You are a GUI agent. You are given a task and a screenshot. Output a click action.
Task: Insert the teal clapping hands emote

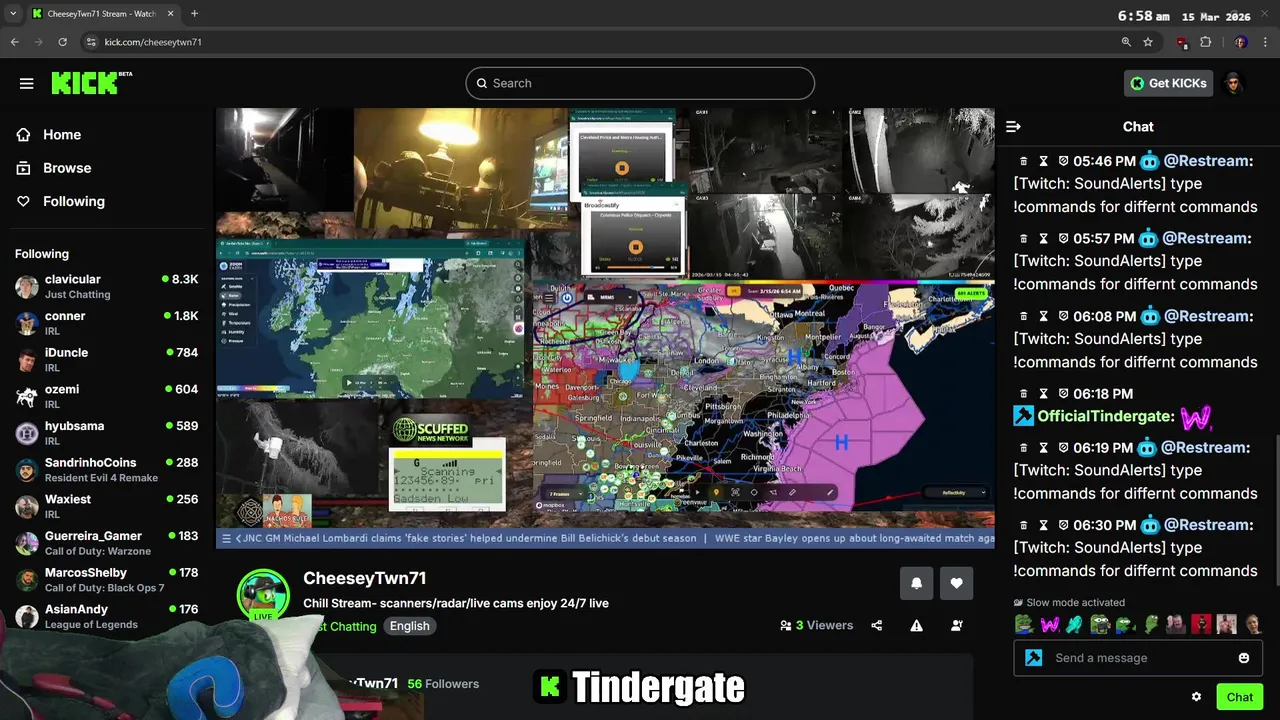(x=1074, y=625)
